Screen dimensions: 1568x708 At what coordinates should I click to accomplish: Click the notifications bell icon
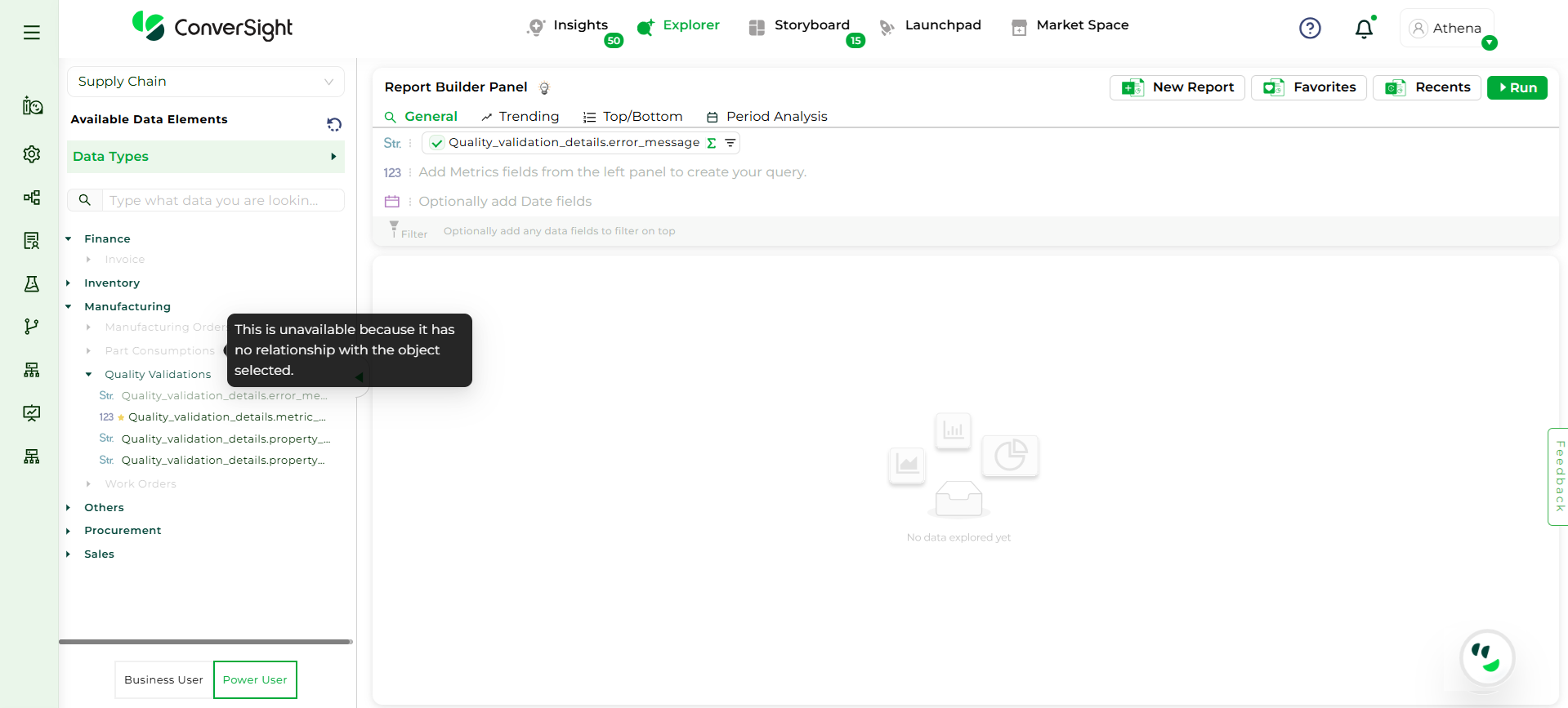pos(1364,29)
